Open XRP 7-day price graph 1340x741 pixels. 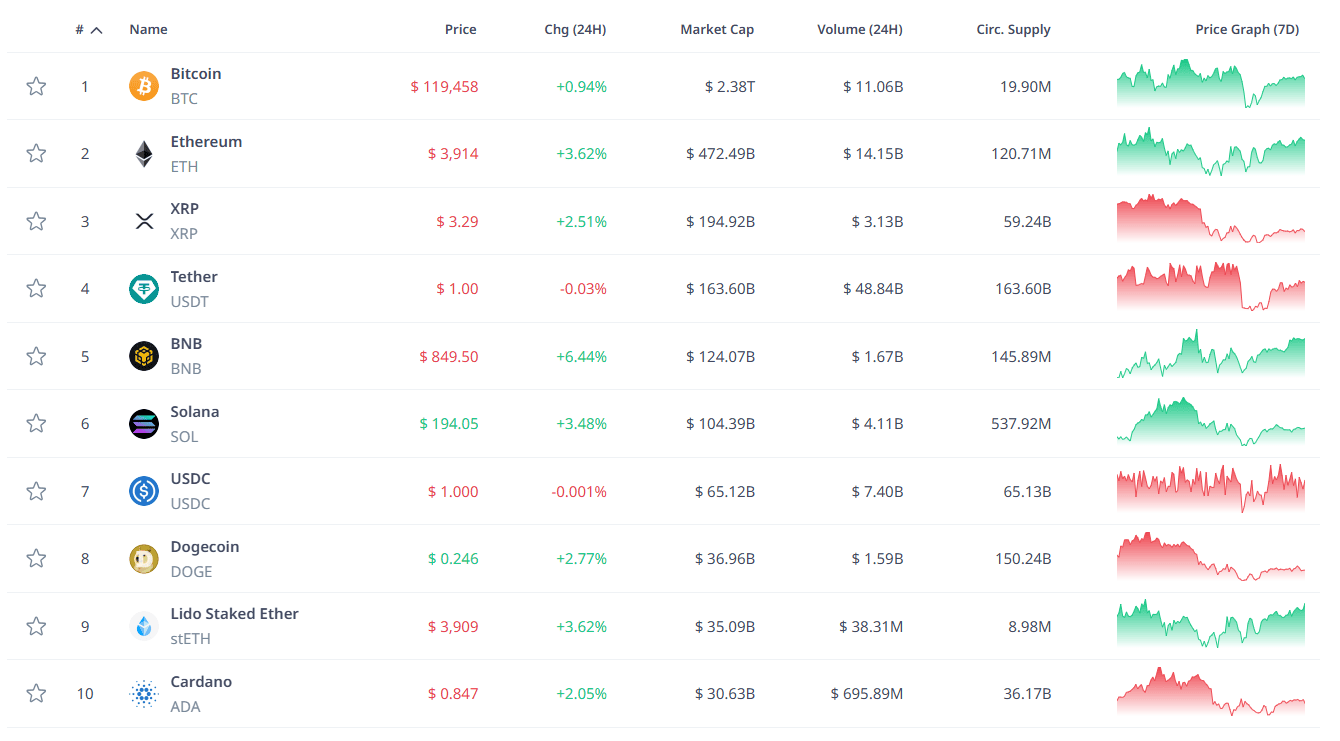tap(1211, 218)
